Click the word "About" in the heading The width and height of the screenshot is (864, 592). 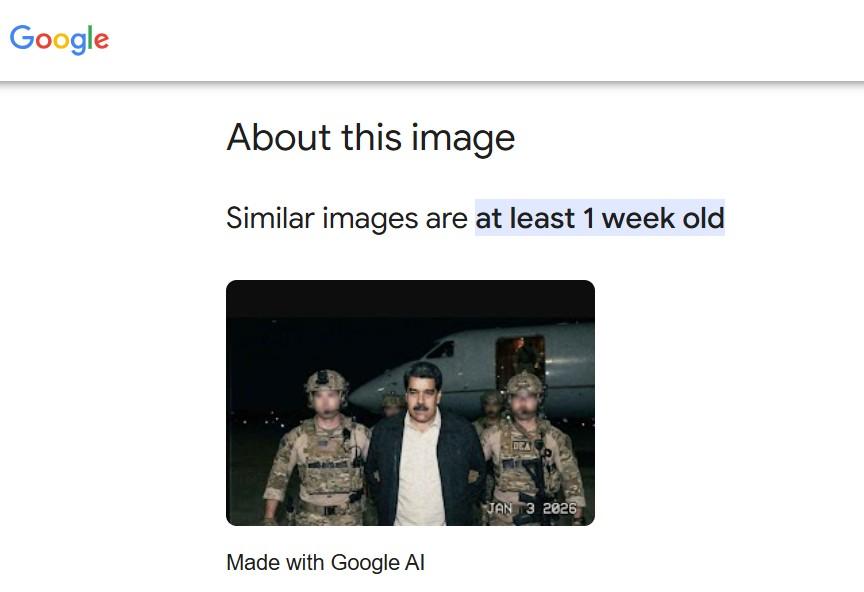click(x=270, y=137)
